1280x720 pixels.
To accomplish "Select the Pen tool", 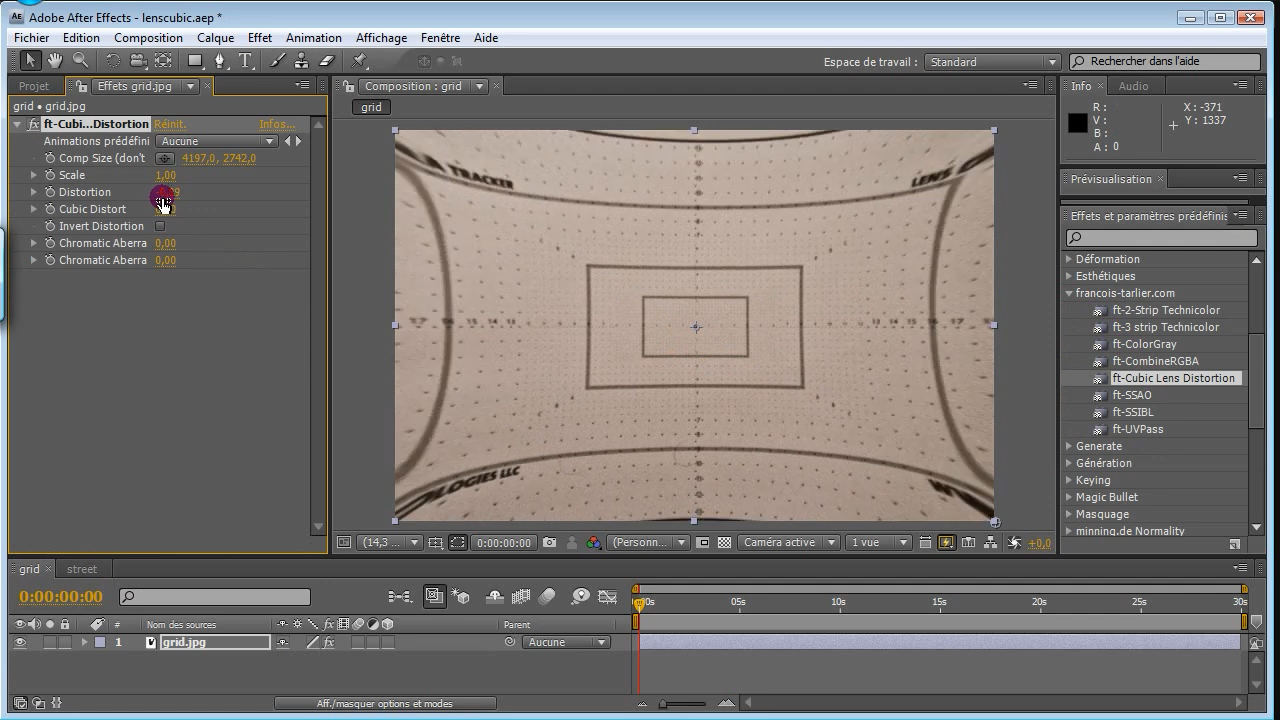I will pyautogui.click(x=220, y=61).
